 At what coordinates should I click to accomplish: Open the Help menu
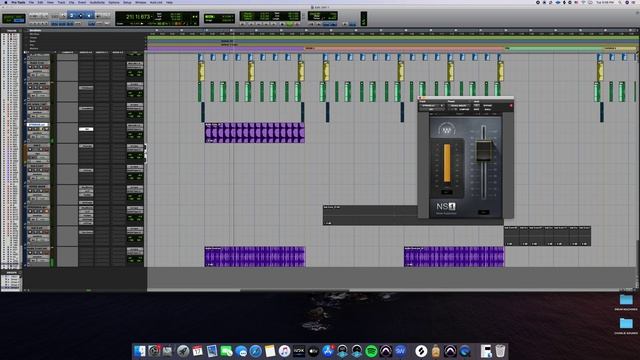[169, 2]
